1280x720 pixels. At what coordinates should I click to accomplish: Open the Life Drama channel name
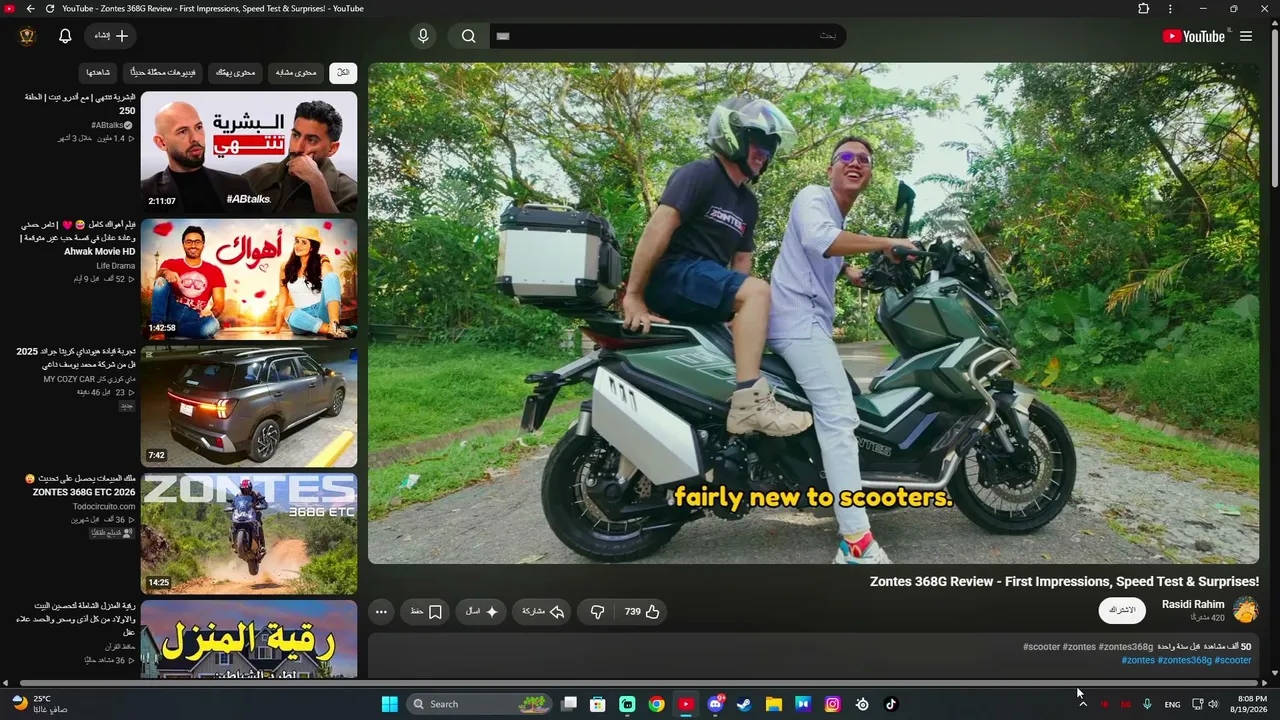coord(116,266)
